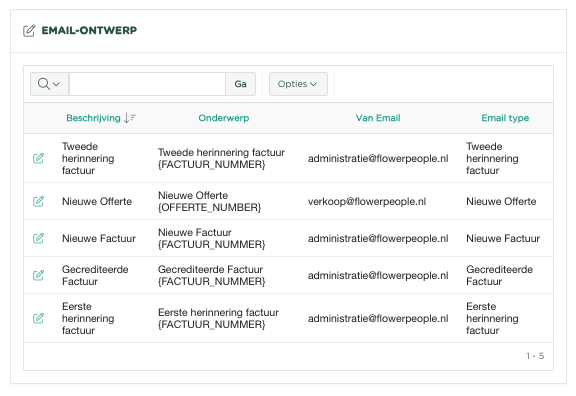Sort by the Beschrijving column header

pos(93,118)
